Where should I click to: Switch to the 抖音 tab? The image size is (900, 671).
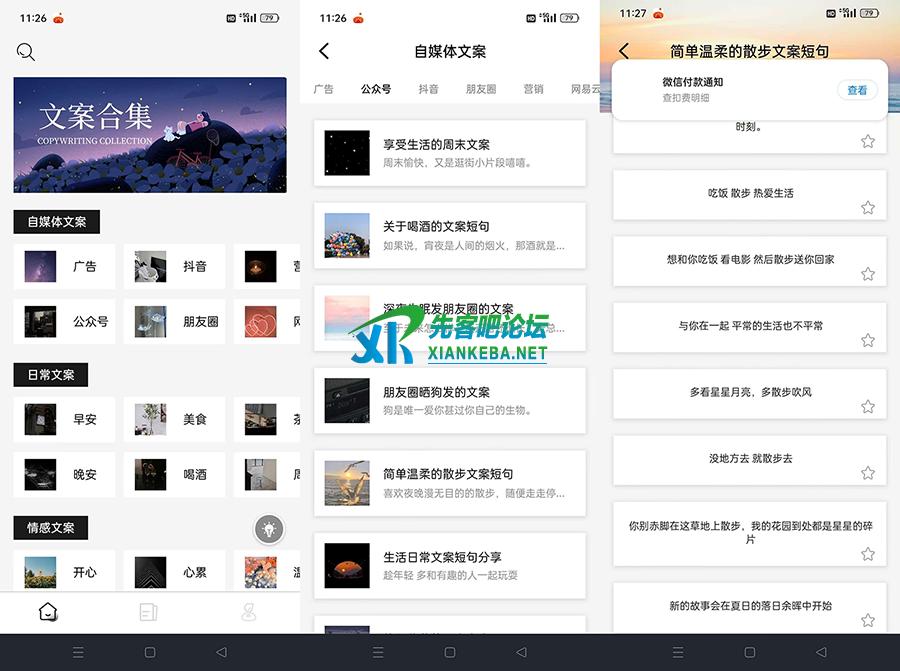[428, 89]
